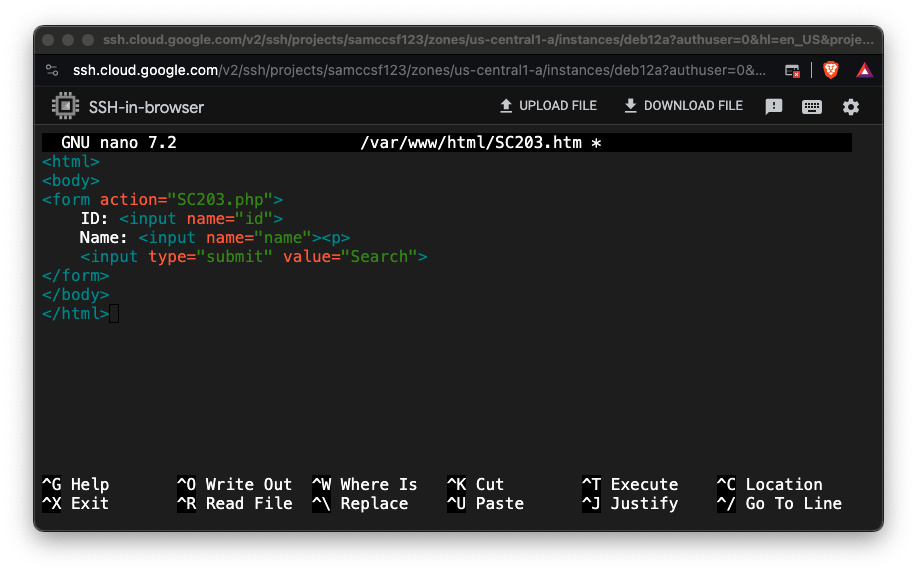The image size is (917, 573).
Task: Click the send feedback icon
Action: click(x=774, y=106)
